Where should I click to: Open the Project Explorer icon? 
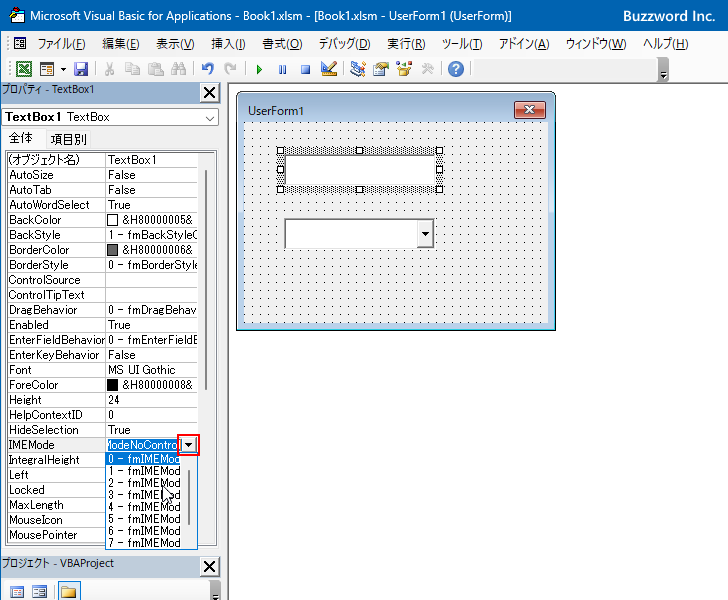point(358,69)
